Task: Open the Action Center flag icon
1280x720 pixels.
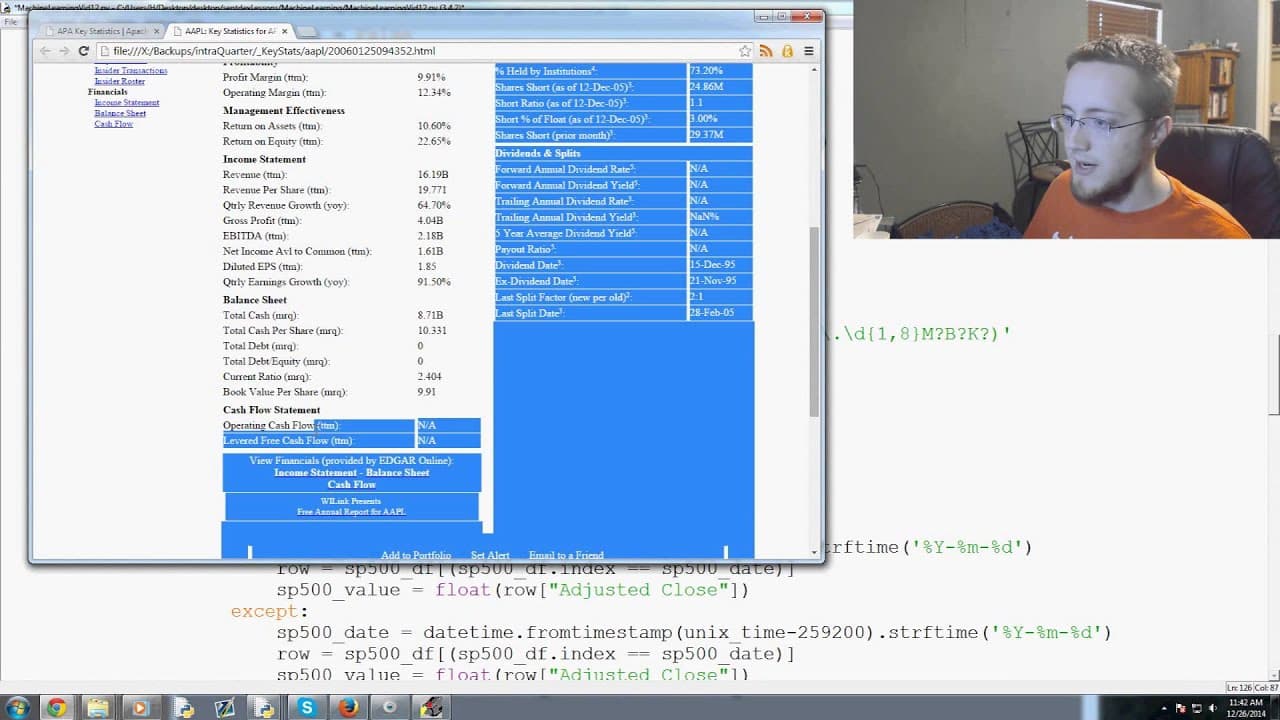Action: [x=1179, y=708]
